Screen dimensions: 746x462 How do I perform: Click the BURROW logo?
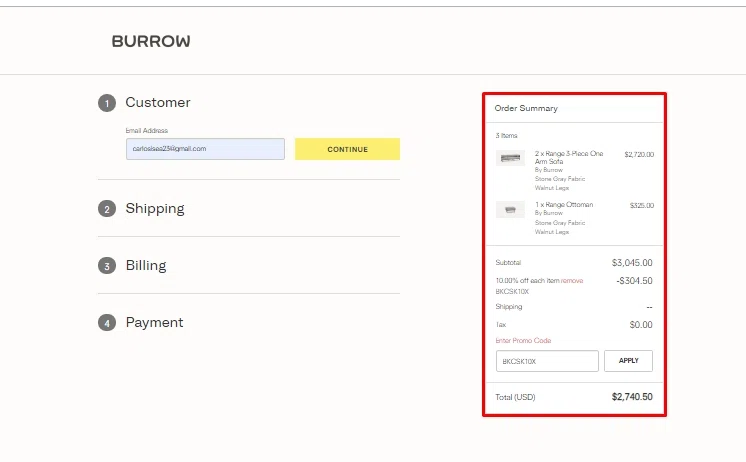point(151,41)
